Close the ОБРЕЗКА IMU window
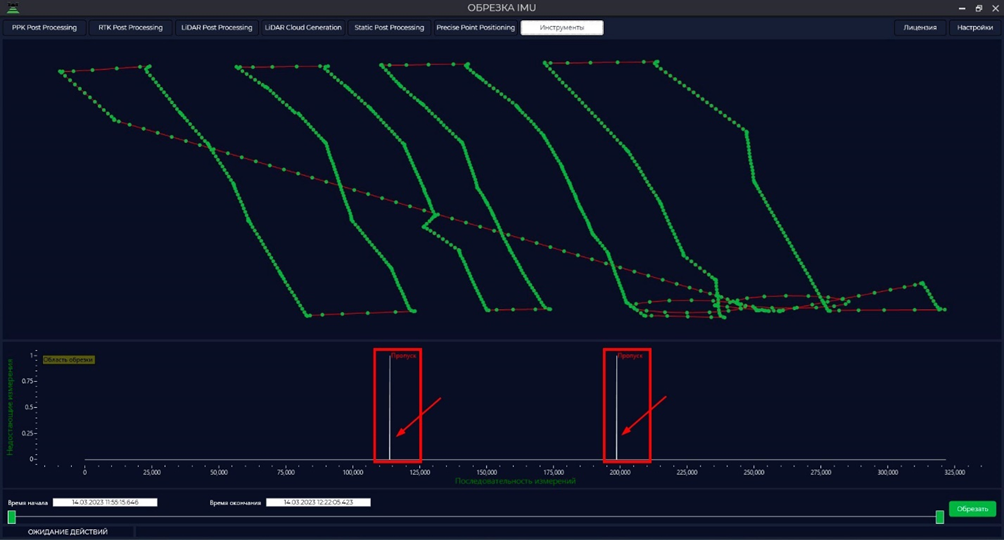 [995, 8]
